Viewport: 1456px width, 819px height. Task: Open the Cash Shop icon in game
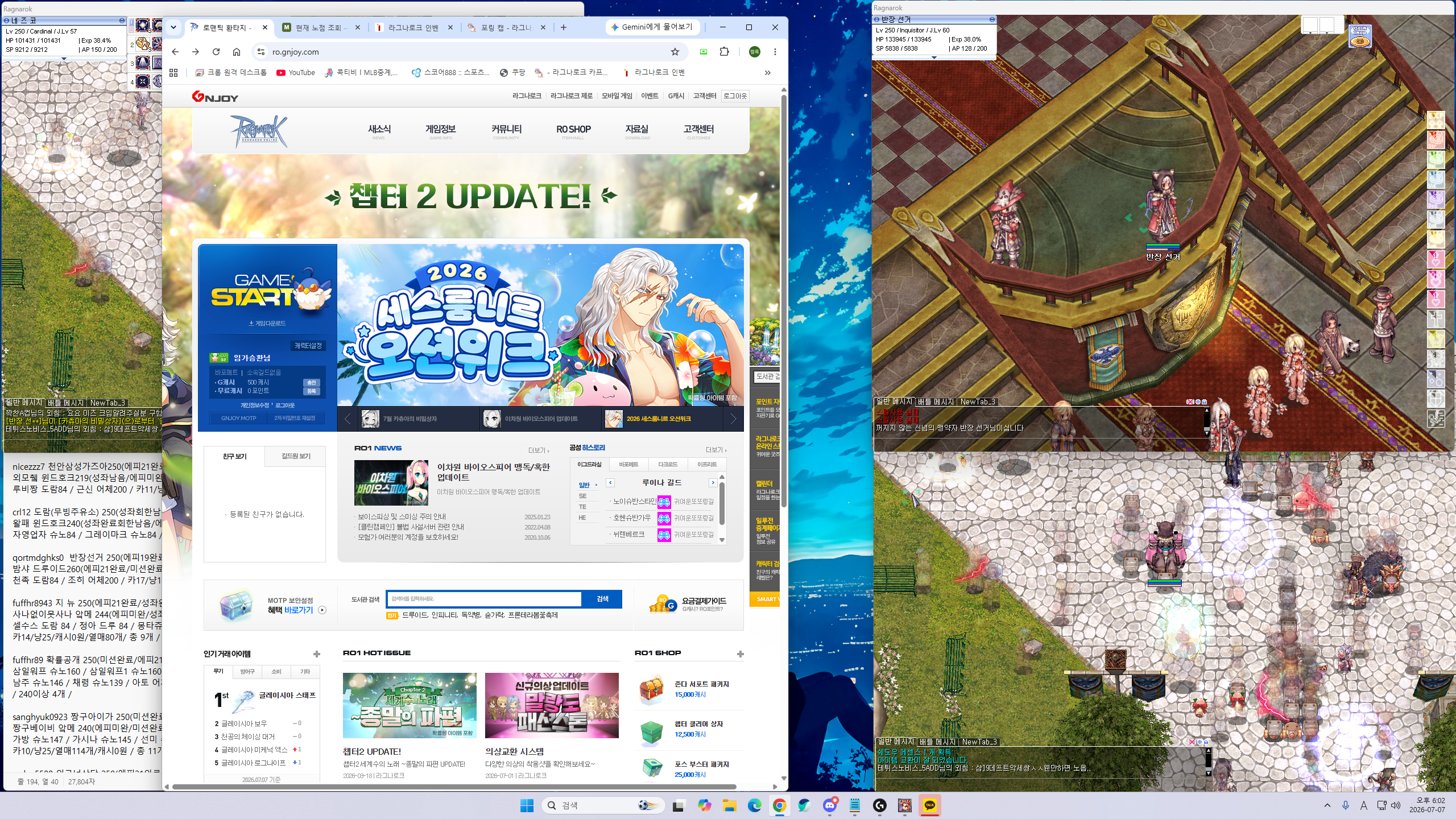(1360, 36)
